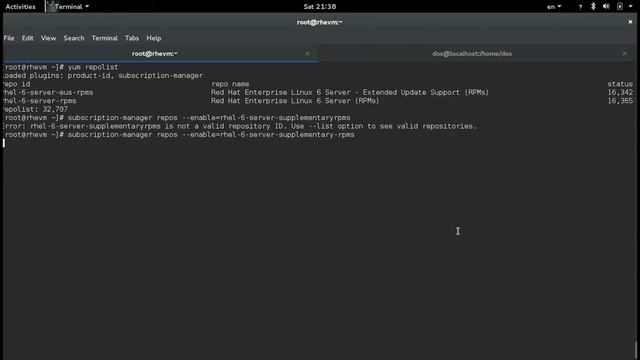Click the battery power icon
This screenshot has width=640, height=360.
620,7
